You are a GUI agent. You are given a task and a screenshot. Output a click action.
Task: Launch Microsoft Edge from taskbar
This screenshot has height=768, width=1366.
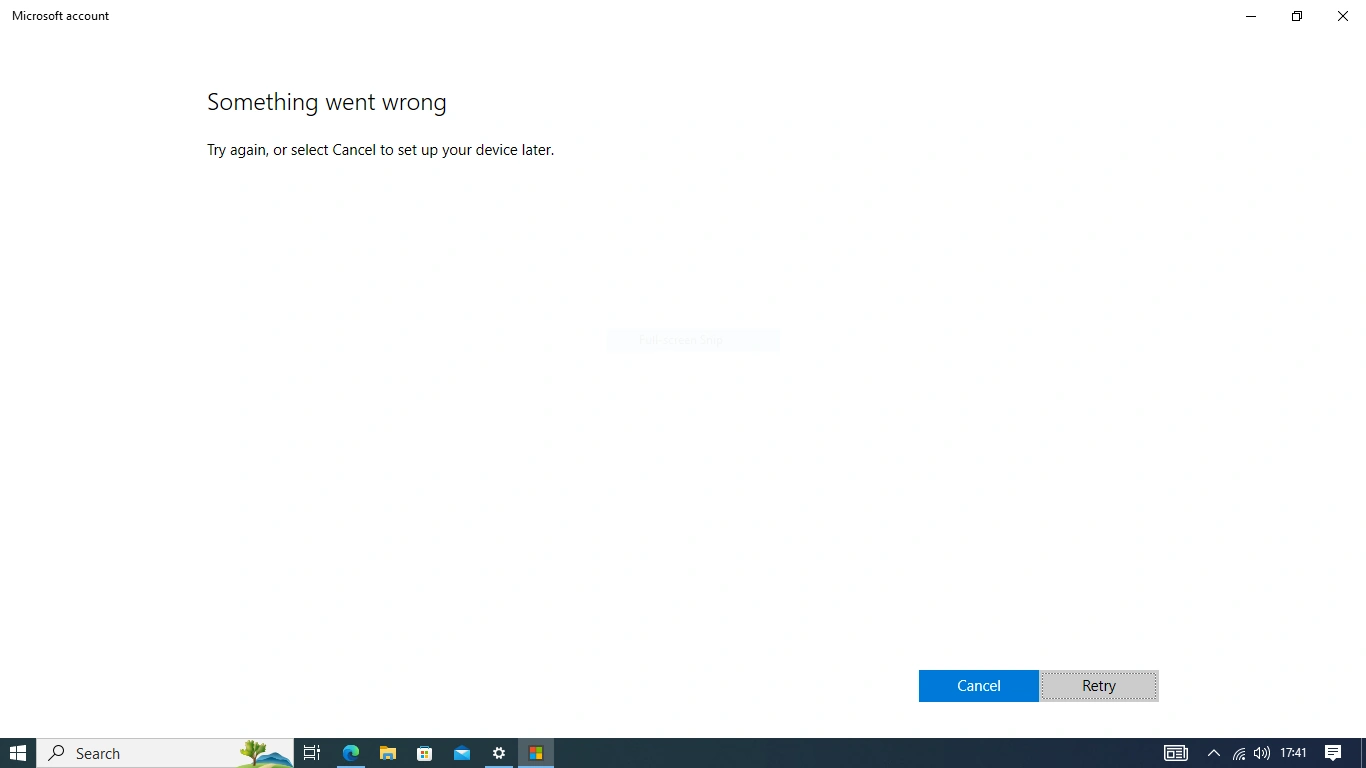[x=351, y=753]
